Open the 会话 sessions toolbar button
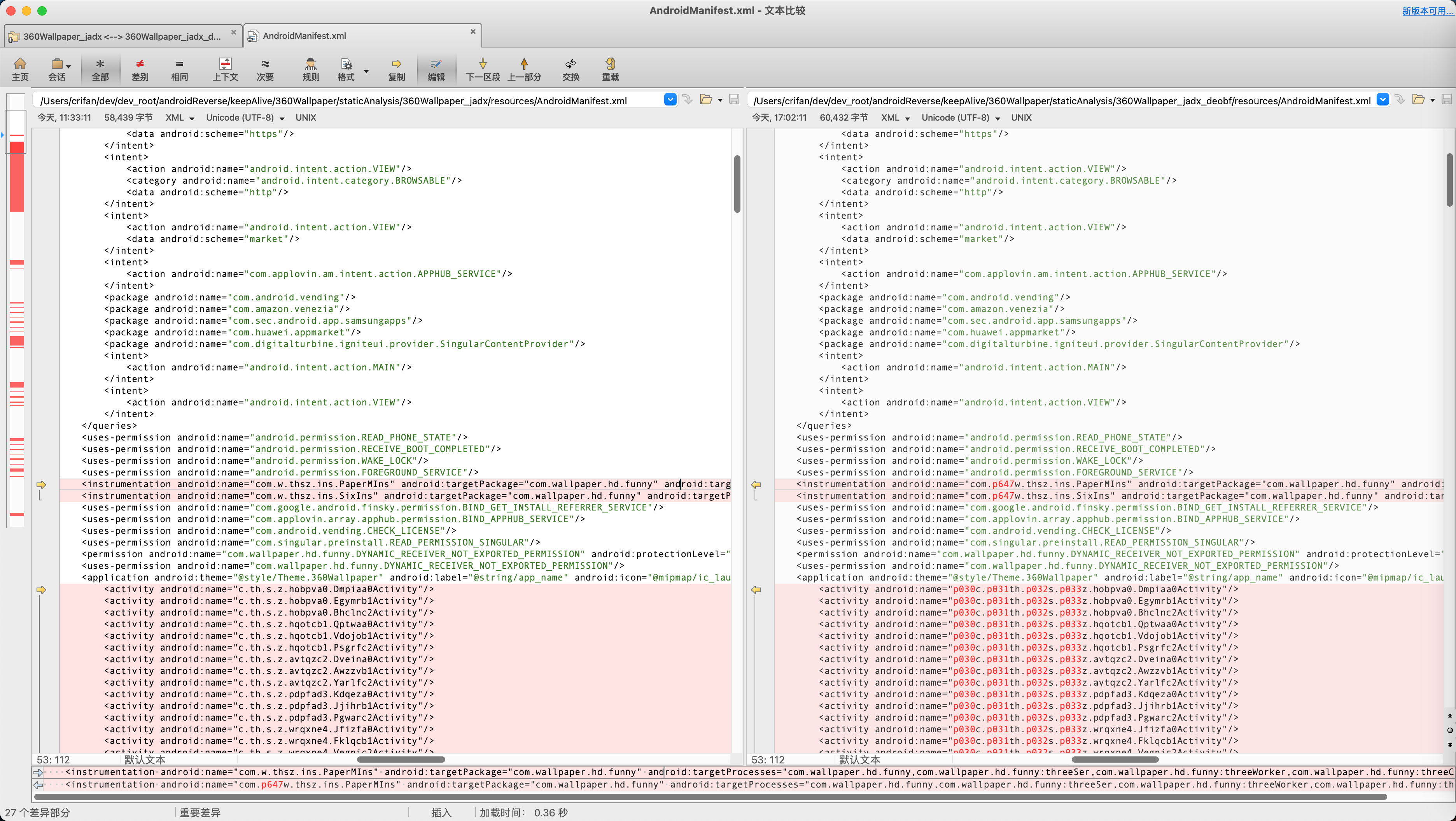 56,69
